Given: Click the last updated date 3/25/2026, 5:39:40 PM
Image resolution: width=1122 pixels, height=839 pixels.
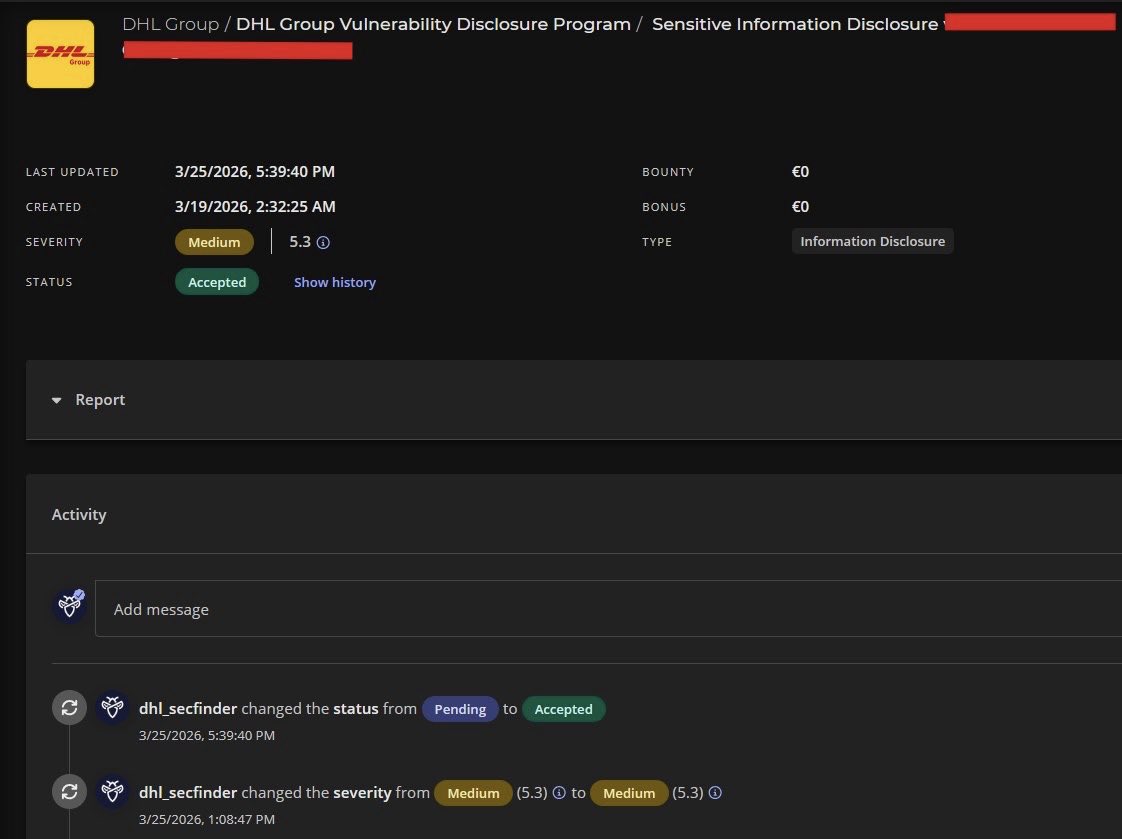Looking at the screenshot, I should click(255, 172).
